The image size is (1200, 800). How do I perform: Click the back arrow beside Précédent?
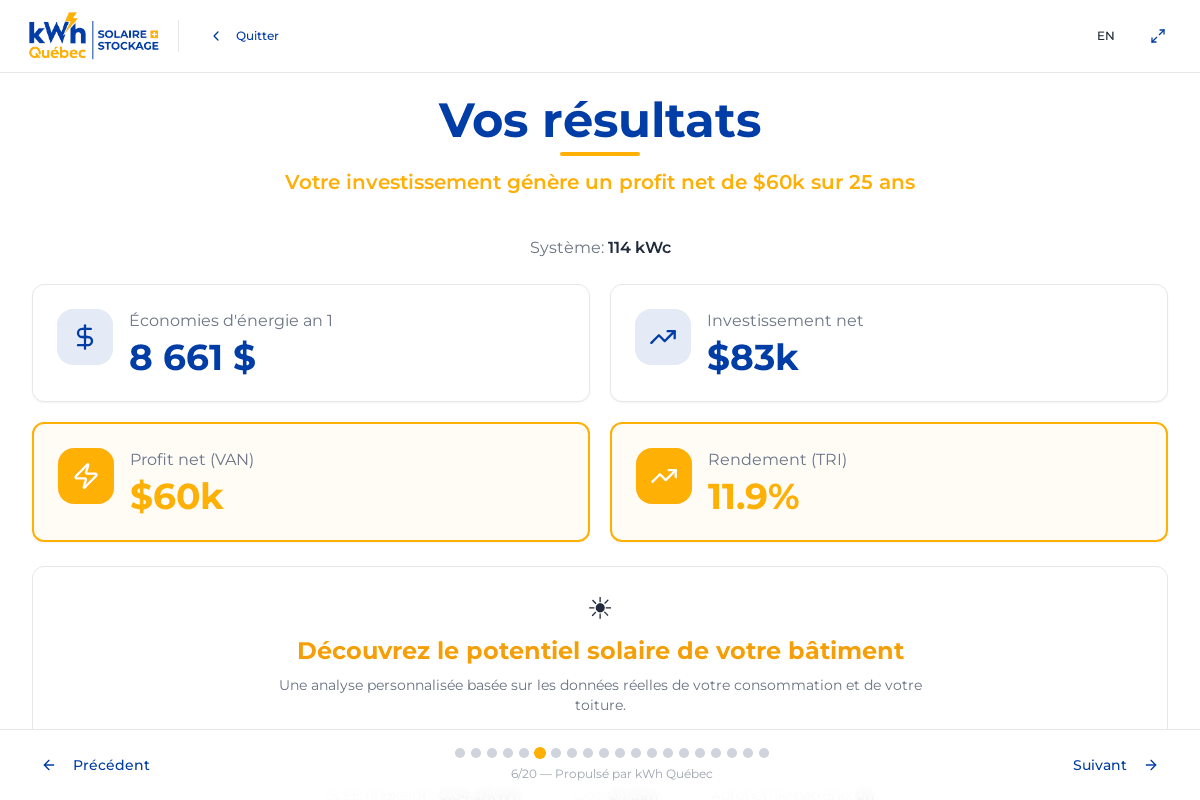coord(48,765)
